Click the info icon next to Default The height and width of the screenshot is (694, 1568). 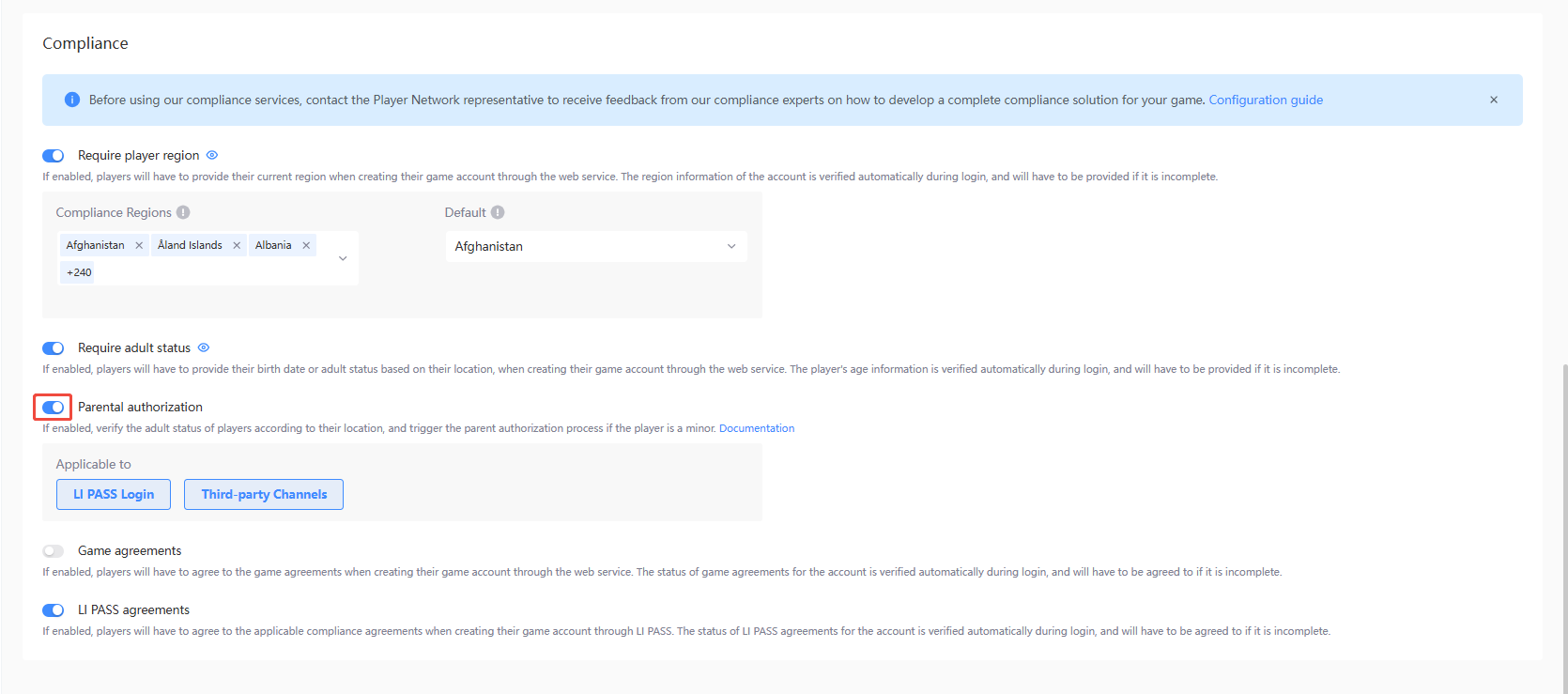click(x=498, y=212)
